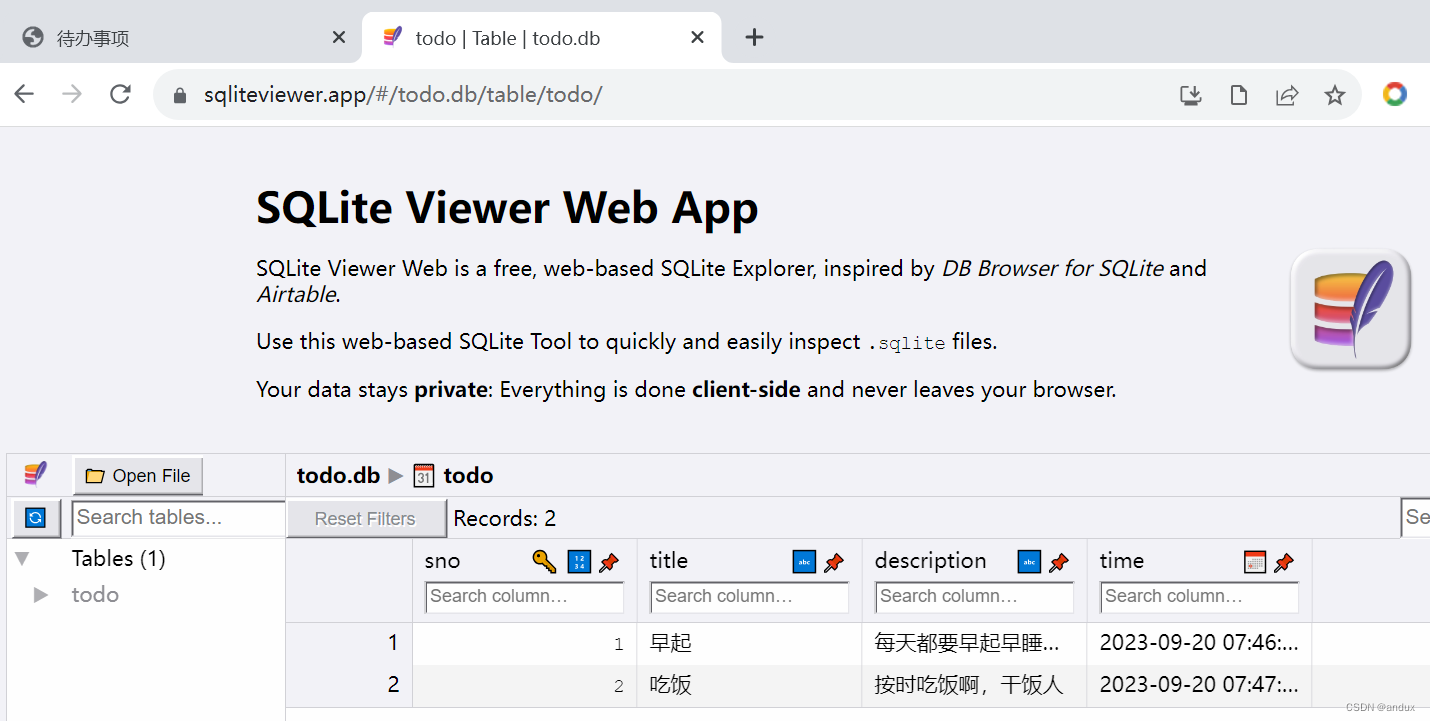Click the Reset Filters button
The width and height of the screenshot is (1430, 721).
[x=366, y=518]
